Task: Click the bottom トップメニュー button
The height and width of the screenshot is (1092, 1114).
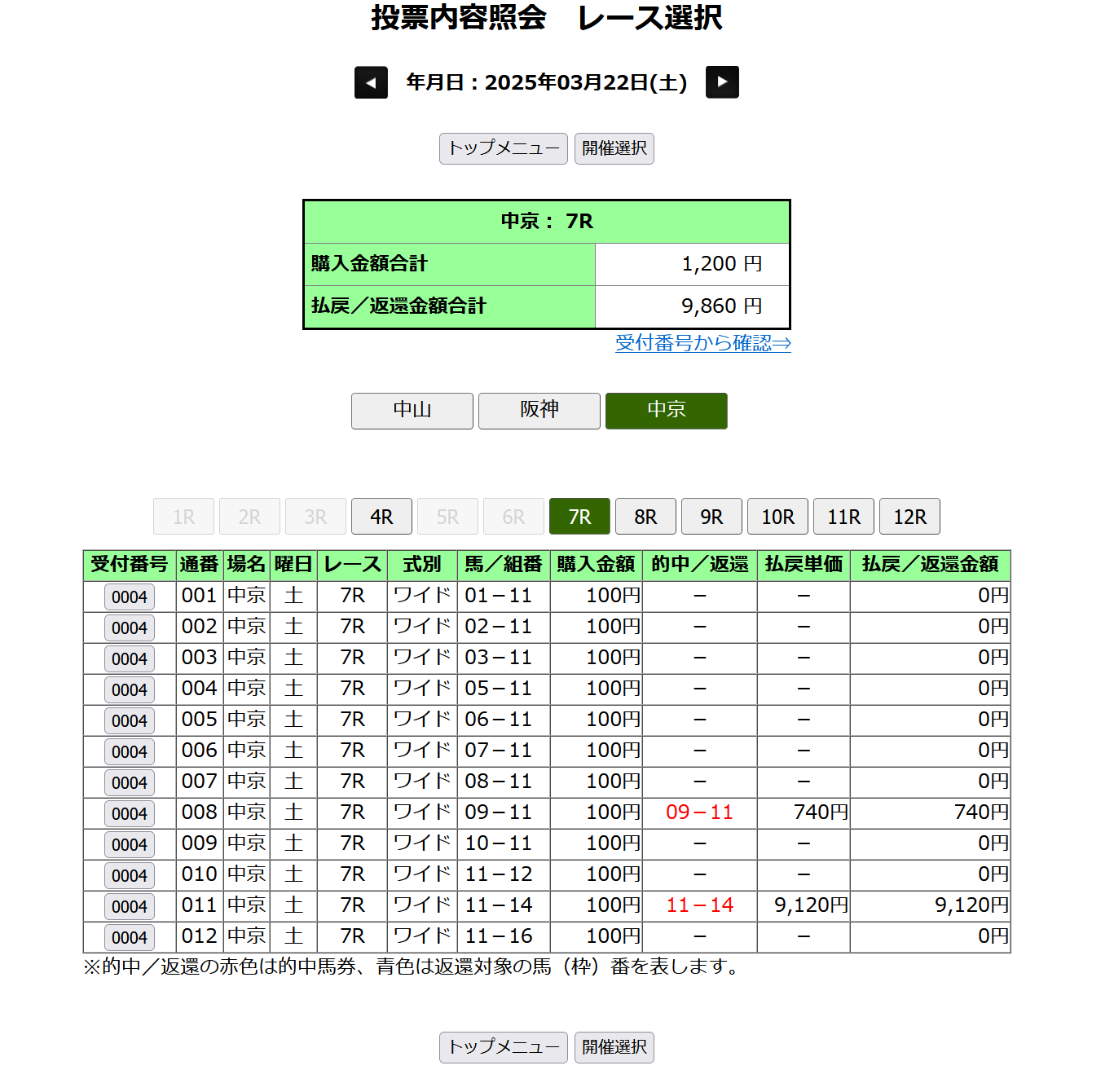Action: 503,1047
